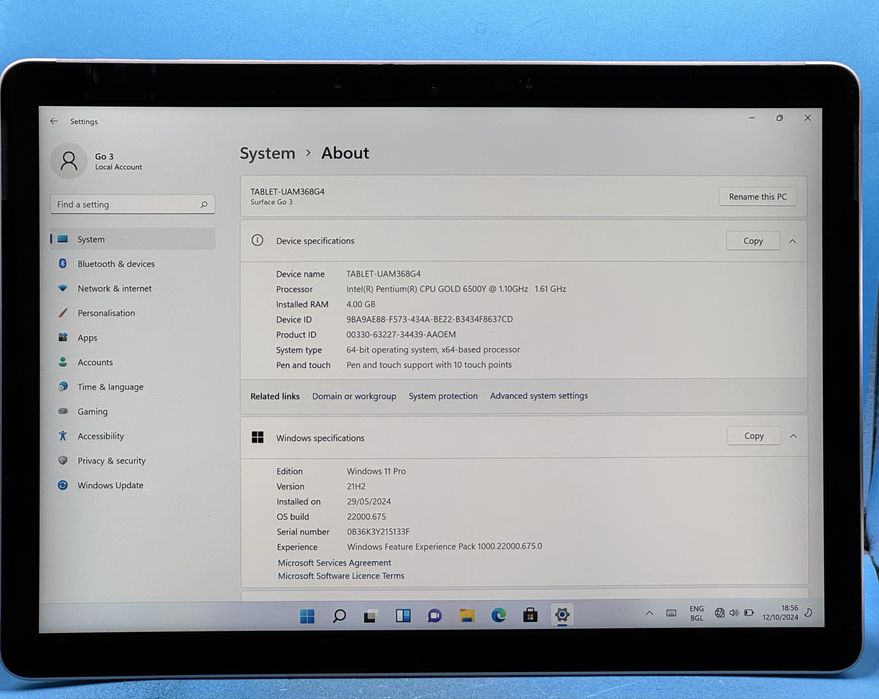Open Task View from taskbar

click(371, 615)
